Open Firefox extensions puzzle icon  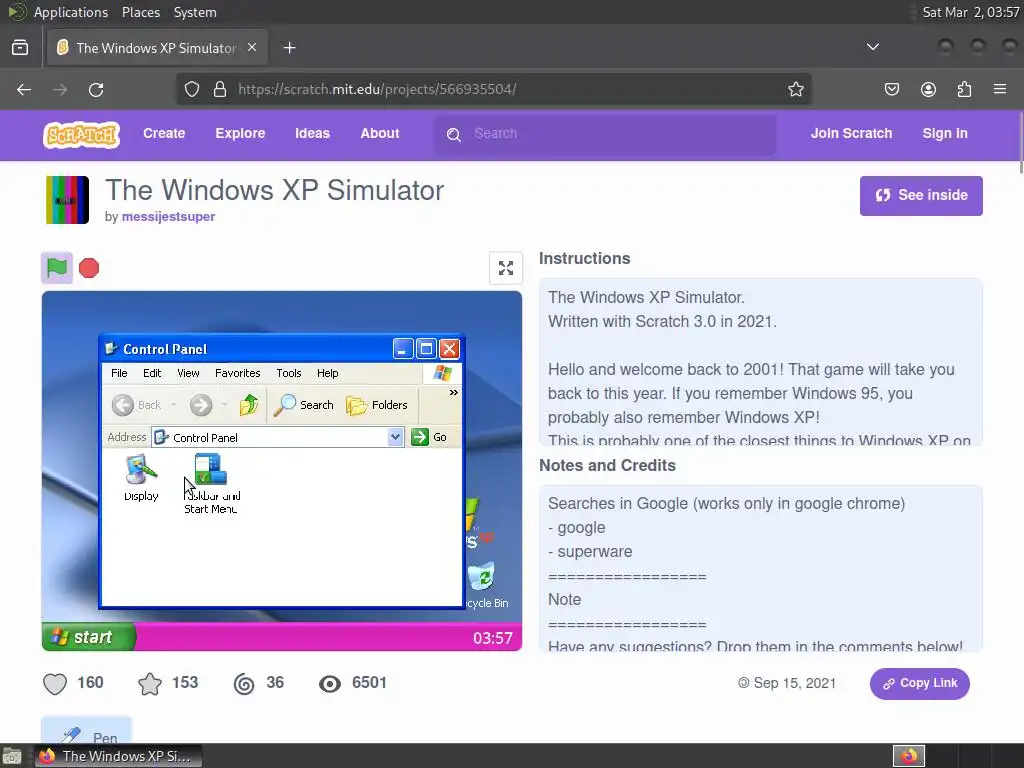click(x=964, y=89)
